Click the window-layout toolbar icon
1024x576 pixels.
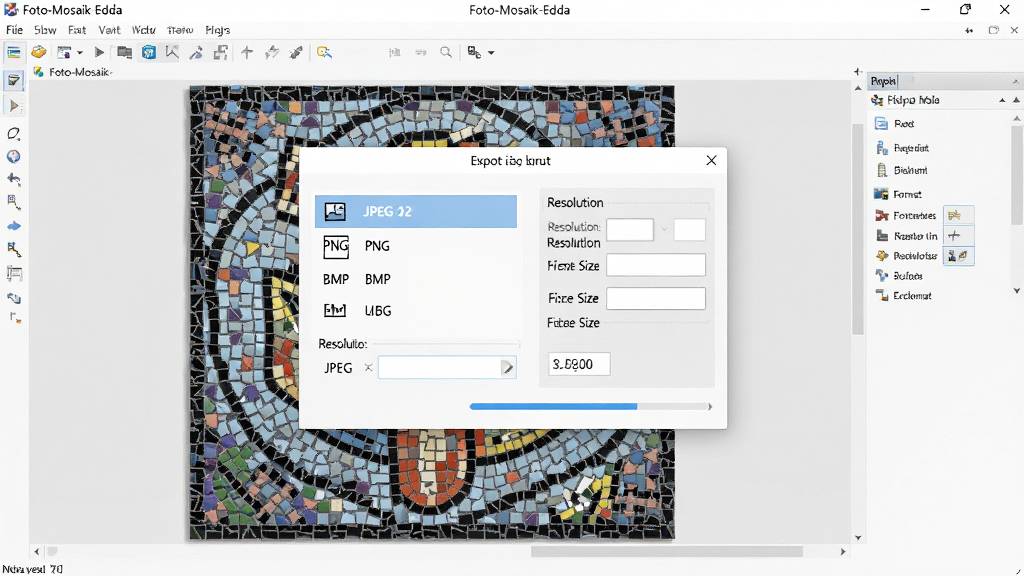[64, 52]
